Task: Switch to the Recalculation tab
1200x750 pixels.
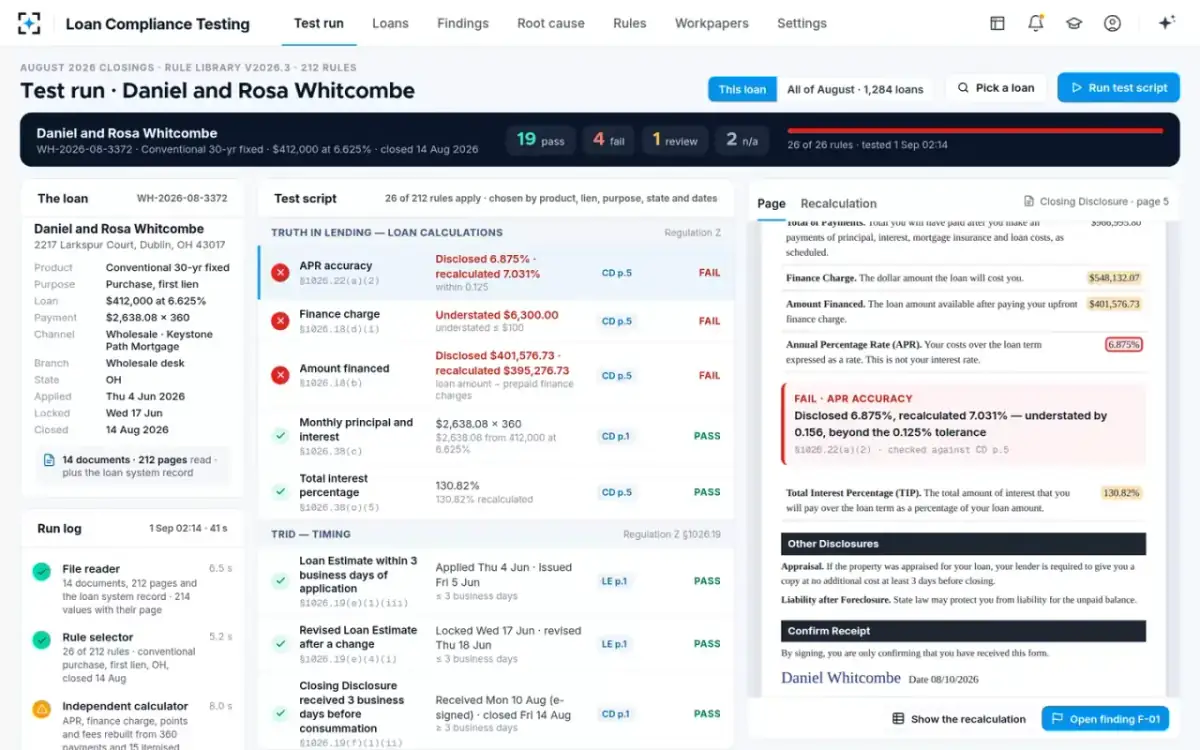Action: click(x=838, y=203)
